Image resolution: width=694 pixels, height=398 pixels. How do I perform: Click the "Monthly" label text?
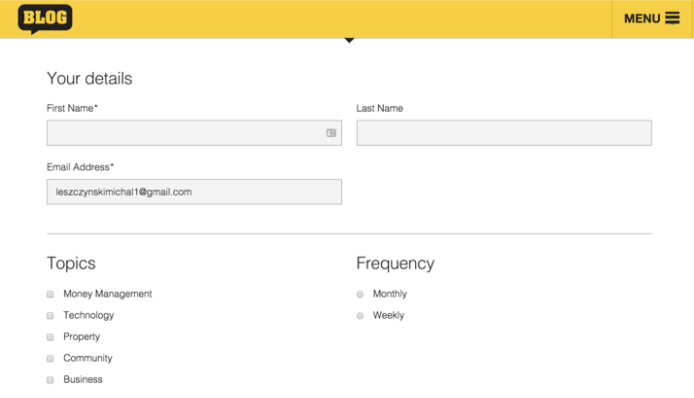389,294
